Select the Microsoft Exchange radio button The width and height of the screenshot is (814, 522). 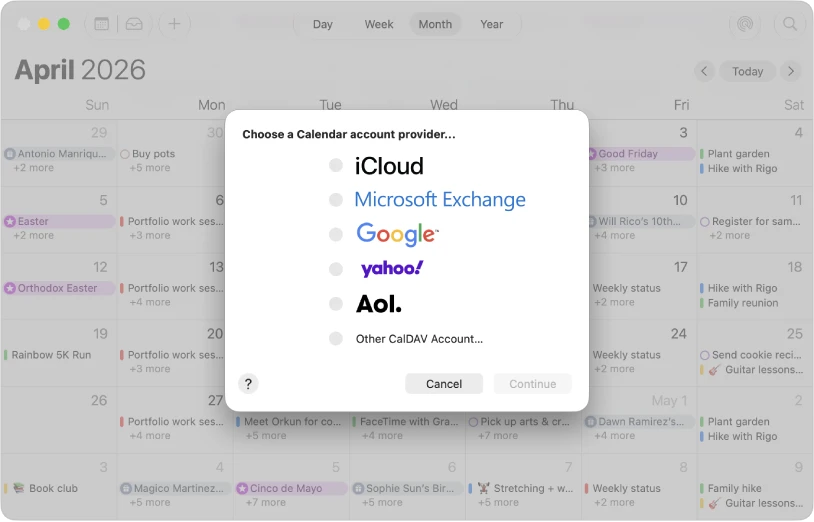336,199
